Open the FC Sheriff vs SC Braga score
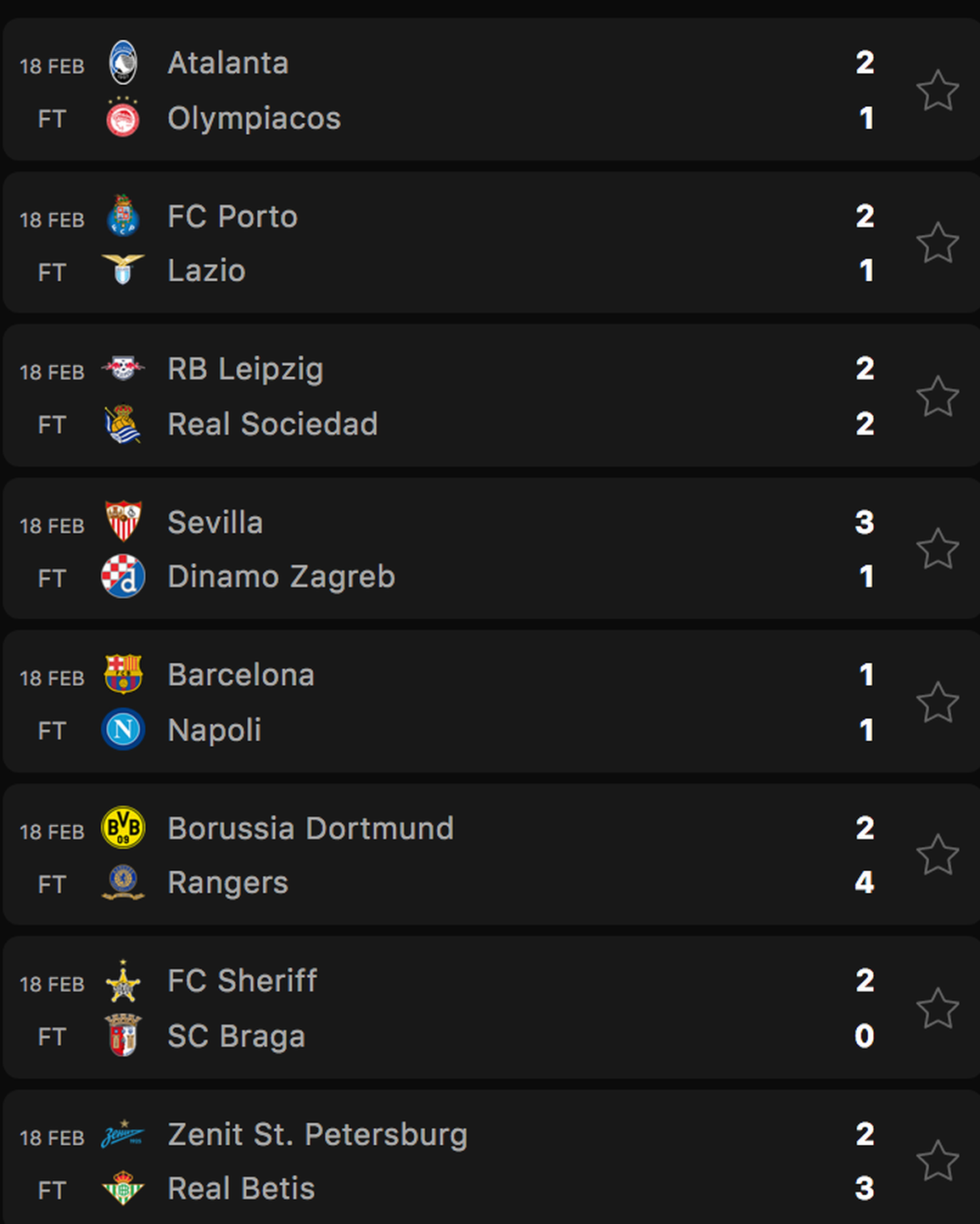The width and height of the screenshot is (980, 1224). tap(865, 1008)
